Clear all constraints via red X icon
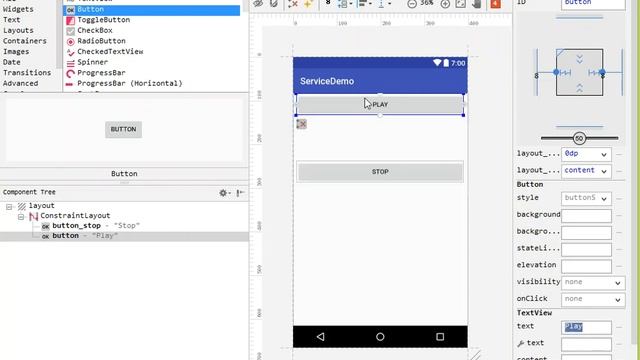The image size is (640, 360). pyautogui.click(x=293, y=4)
